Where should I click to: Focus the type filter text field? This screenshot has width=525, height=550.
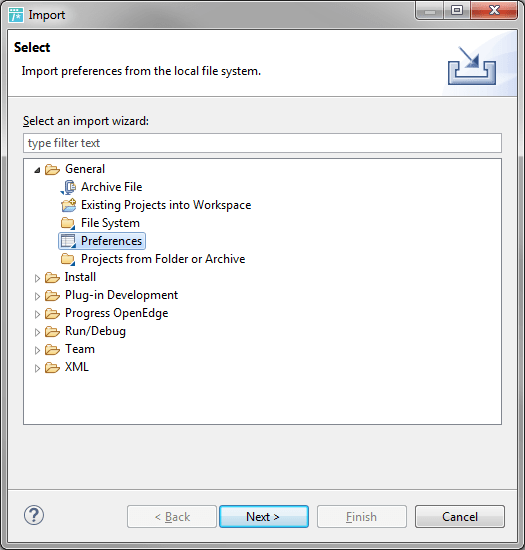pos(262,143)
